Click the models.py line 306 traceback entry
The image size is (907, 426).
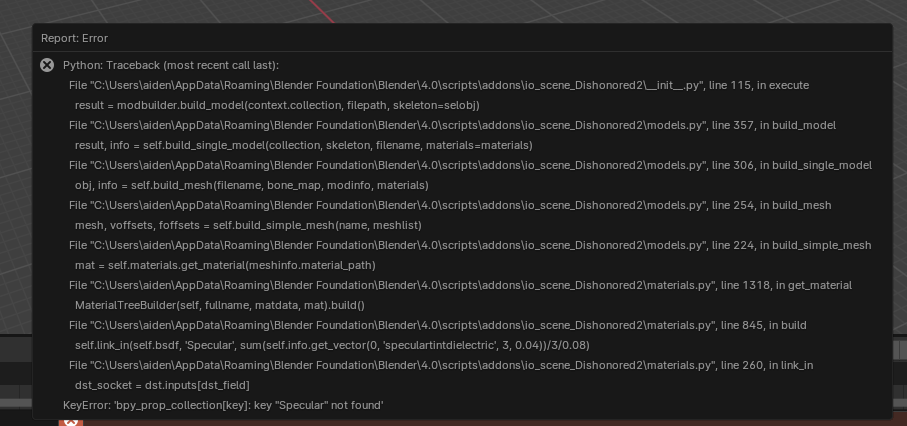tap(470, 165)
